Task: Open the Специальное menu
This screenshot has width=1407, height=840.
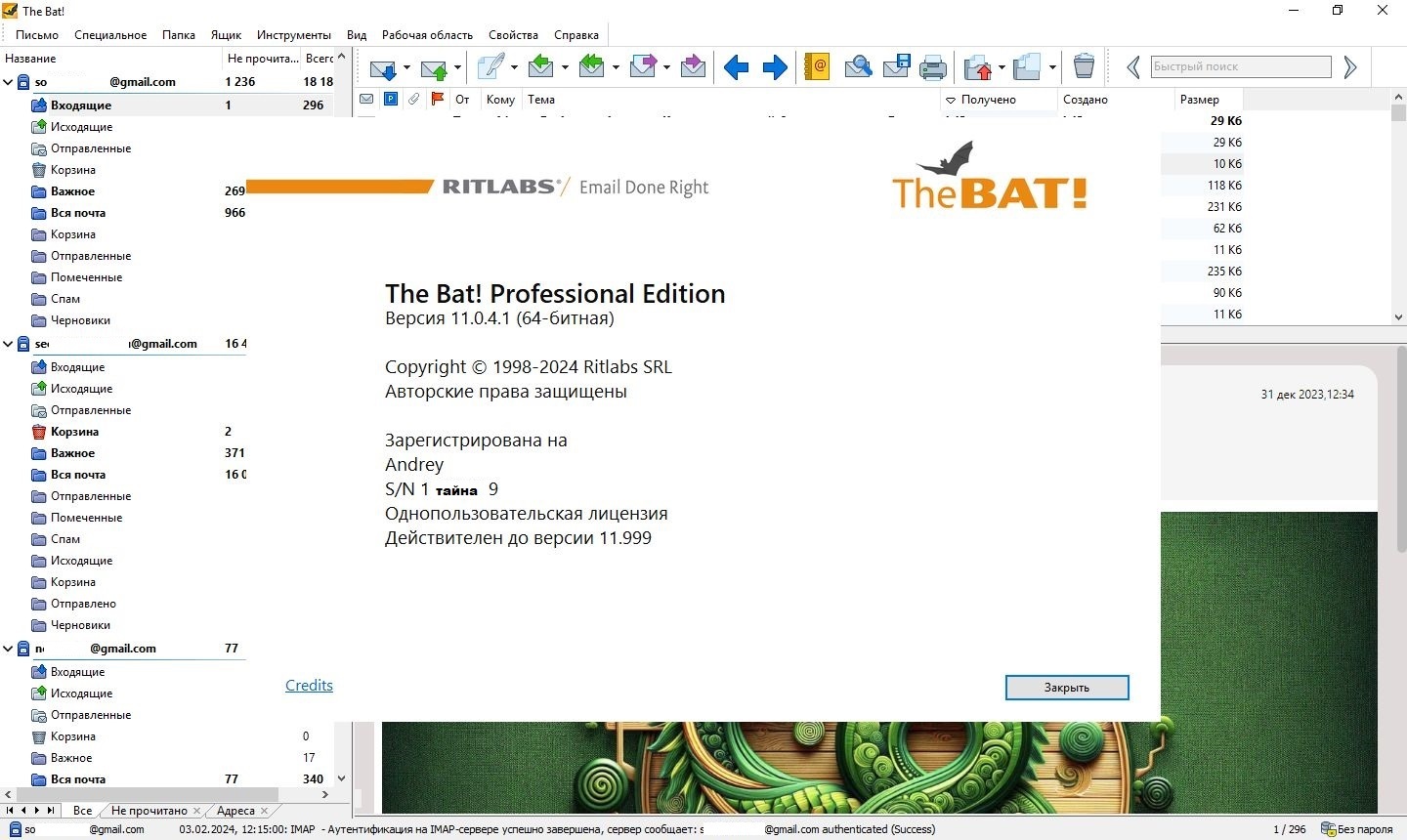Action: (110, 35)
